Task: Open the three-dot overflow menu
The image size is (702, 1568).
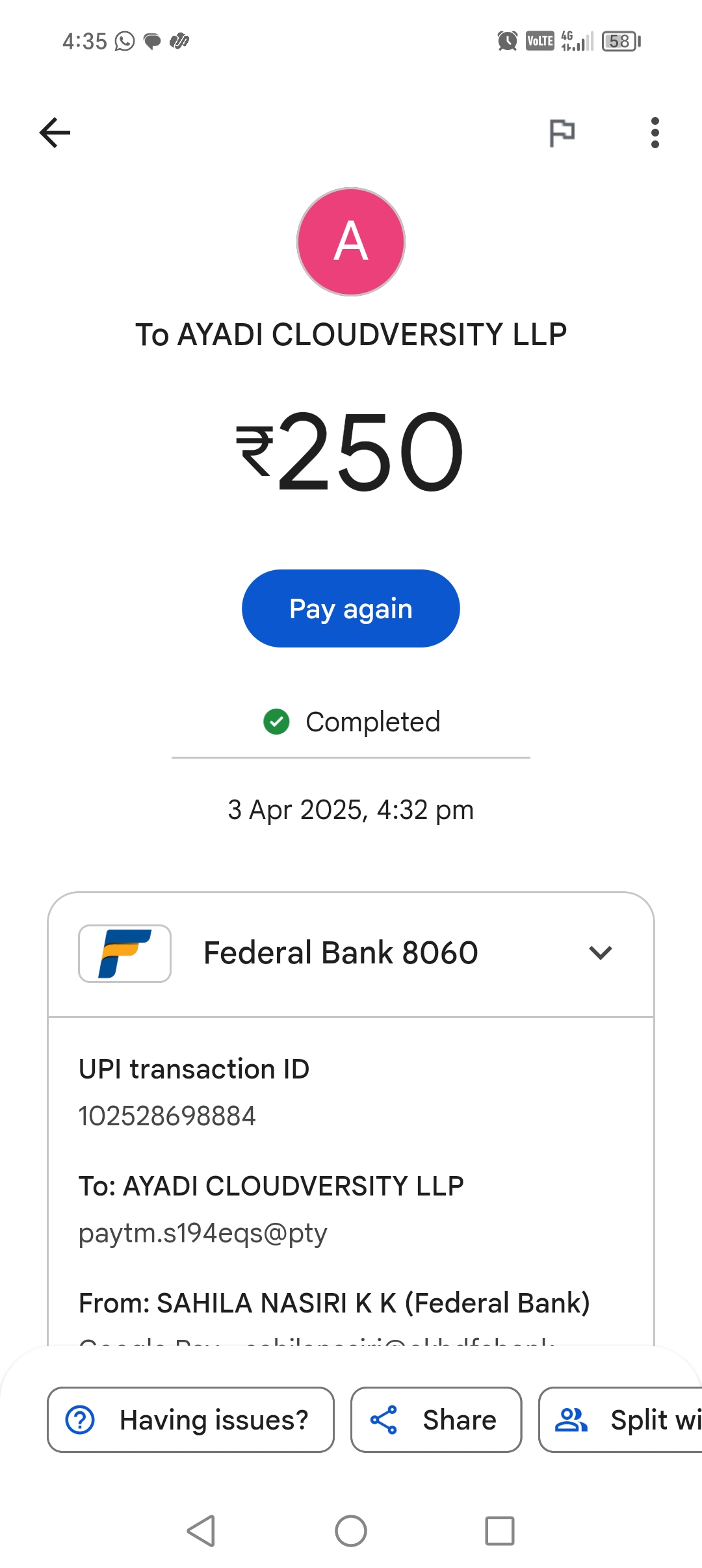Action: coord(655,133)
